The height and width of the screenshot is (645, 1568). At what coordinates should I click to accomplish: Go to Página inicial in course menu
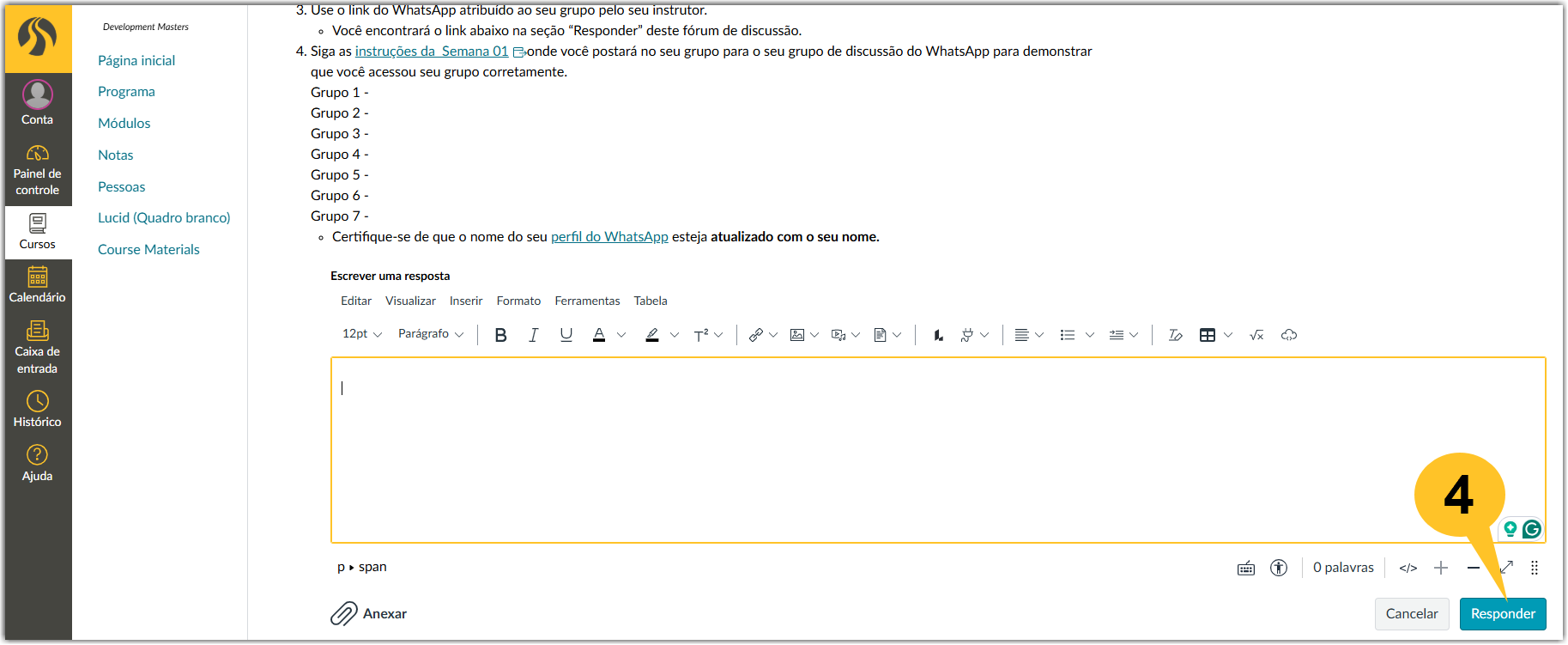[x=136, y=60]
